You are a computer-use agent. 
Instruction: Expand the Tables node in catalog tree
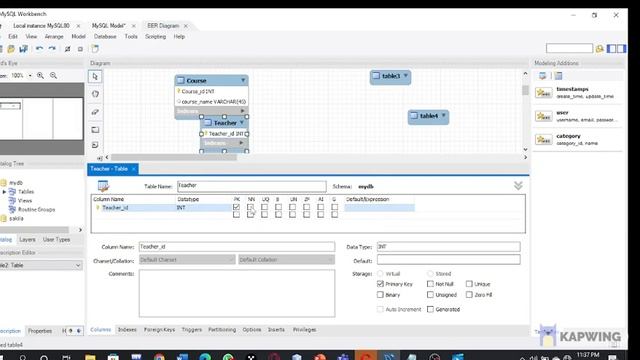point(4,191)
